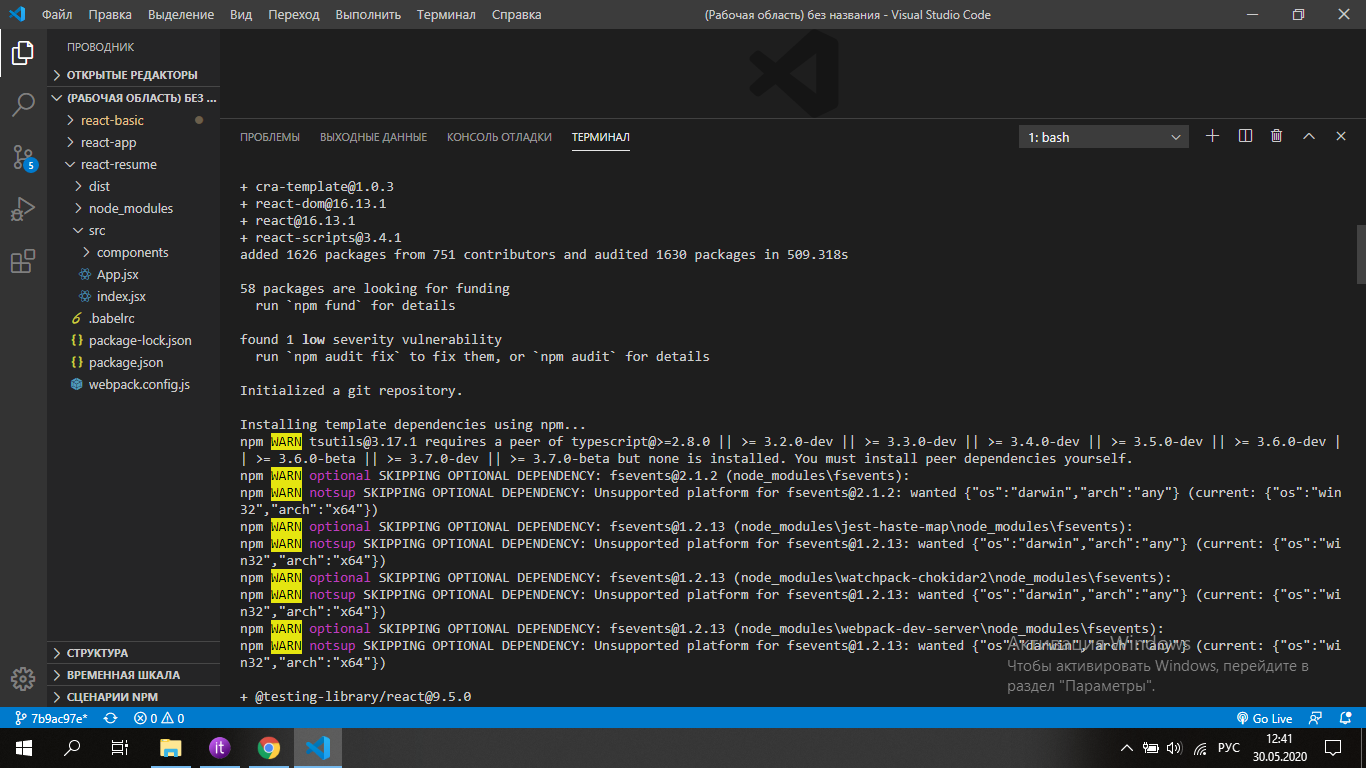This screenshot has width=1366, height=768.
Task: Open the Правка menu
Action: point(109,14)
